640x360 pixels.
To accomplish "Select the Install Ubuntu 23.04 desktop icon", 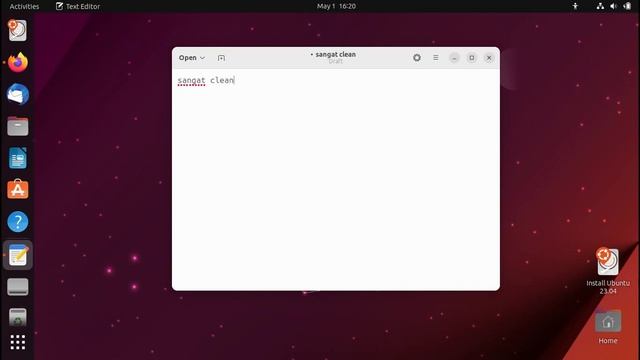I will coord(608,271).
